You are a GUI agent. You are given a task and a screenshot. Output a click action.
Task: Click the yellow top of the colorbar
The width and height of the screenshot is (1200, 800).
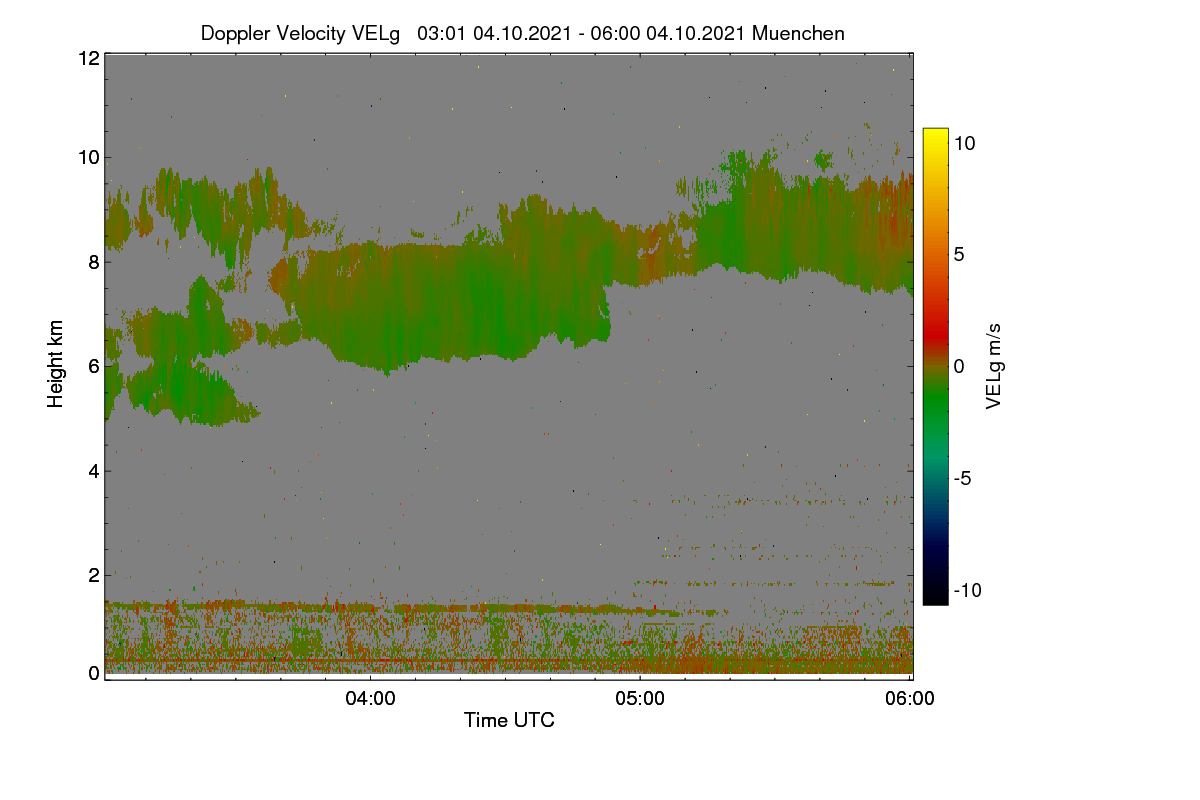[935, 135]
